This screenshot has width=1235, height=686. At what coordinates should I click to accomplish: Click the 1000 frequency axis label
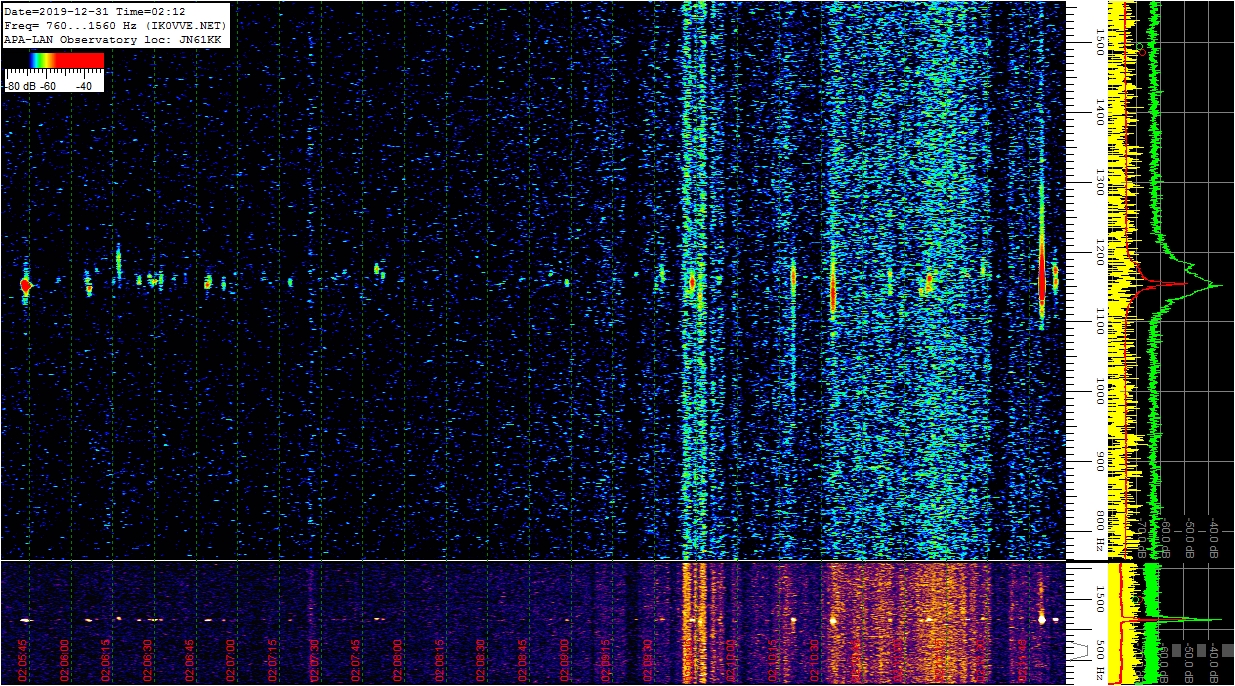[x=1100, y=392]
